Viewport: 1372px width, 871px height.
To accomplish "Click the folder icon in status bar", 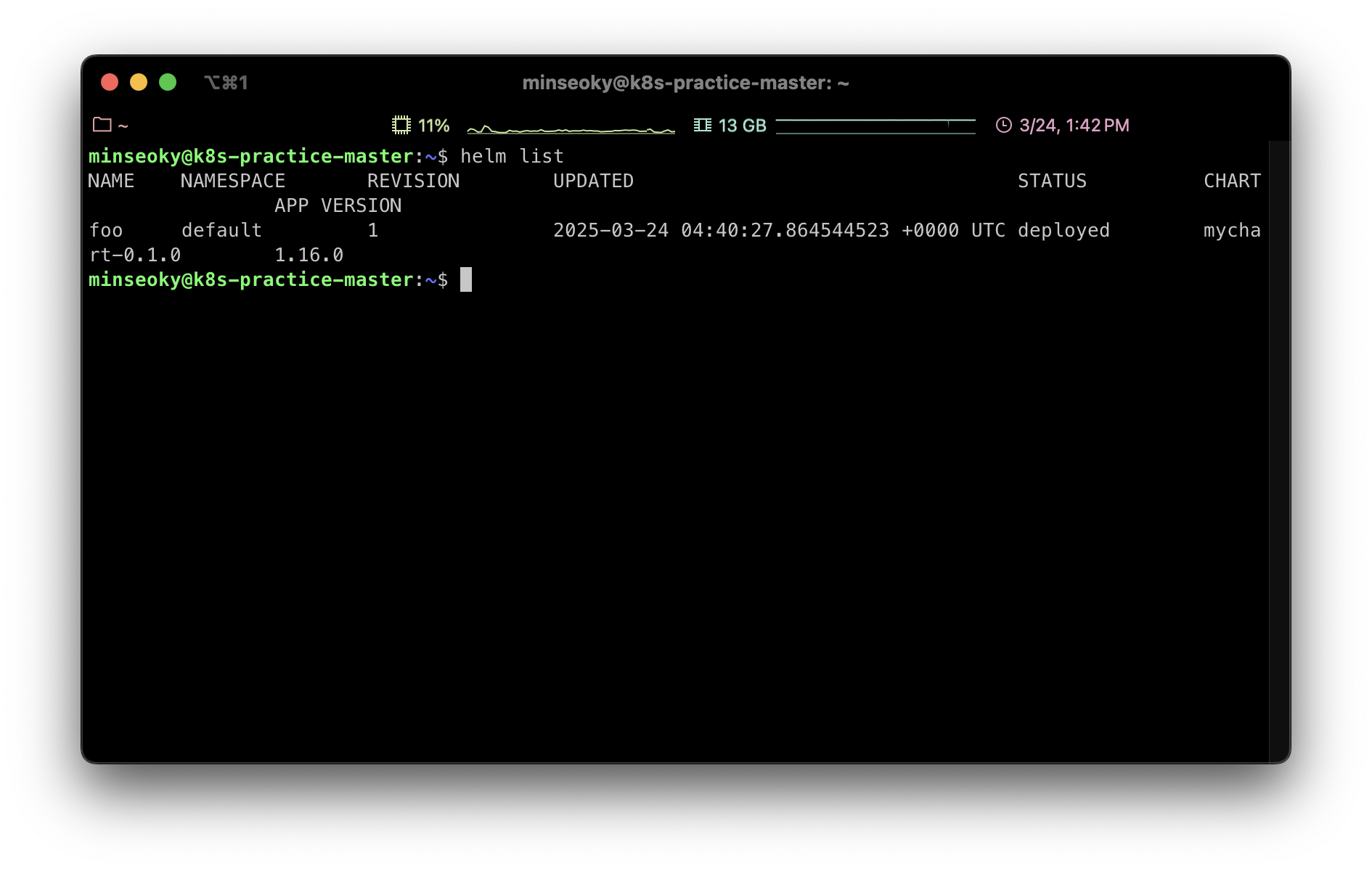I will (x=102, y=125).
